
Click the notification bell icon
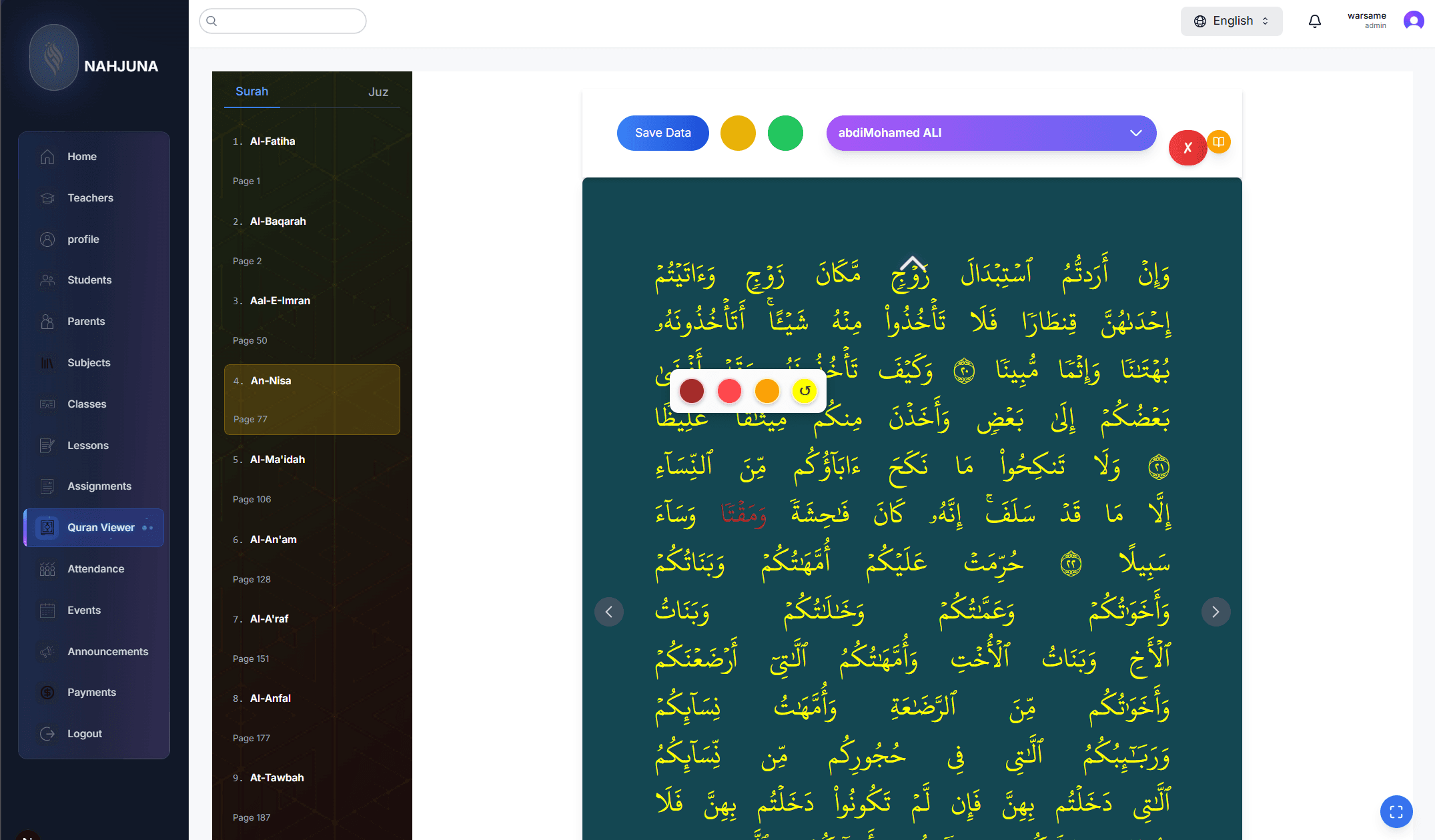click(1314, 21)
